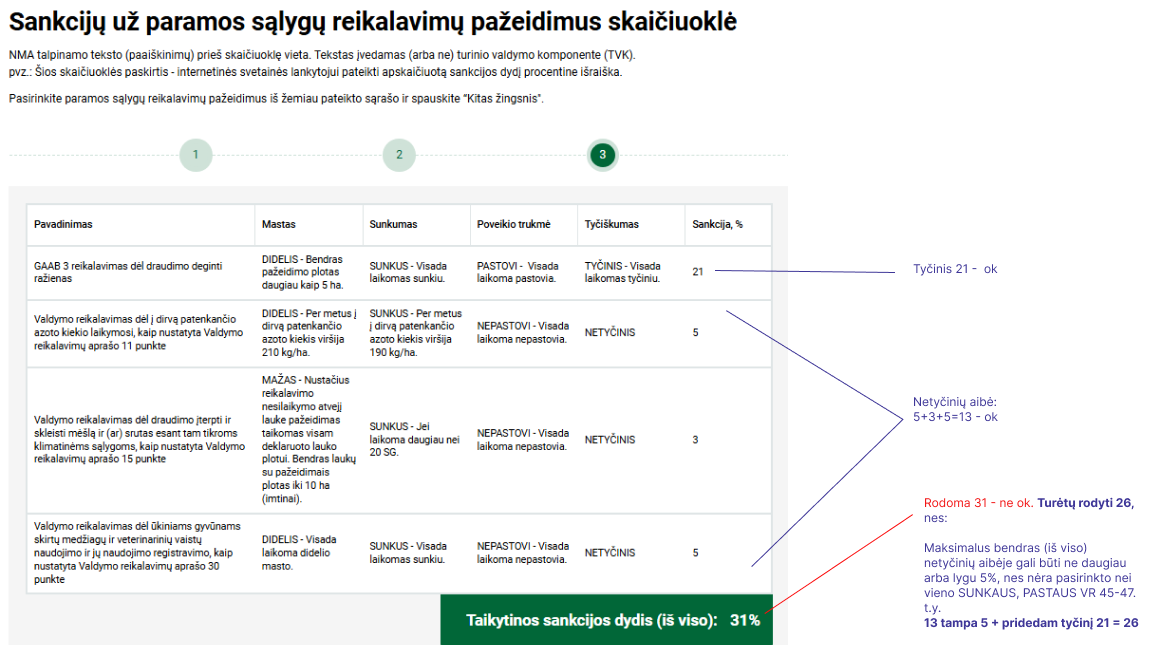Select the veterinarinių vaistų requirement row
Screen dimensions: 1160x645
[137, 552]
